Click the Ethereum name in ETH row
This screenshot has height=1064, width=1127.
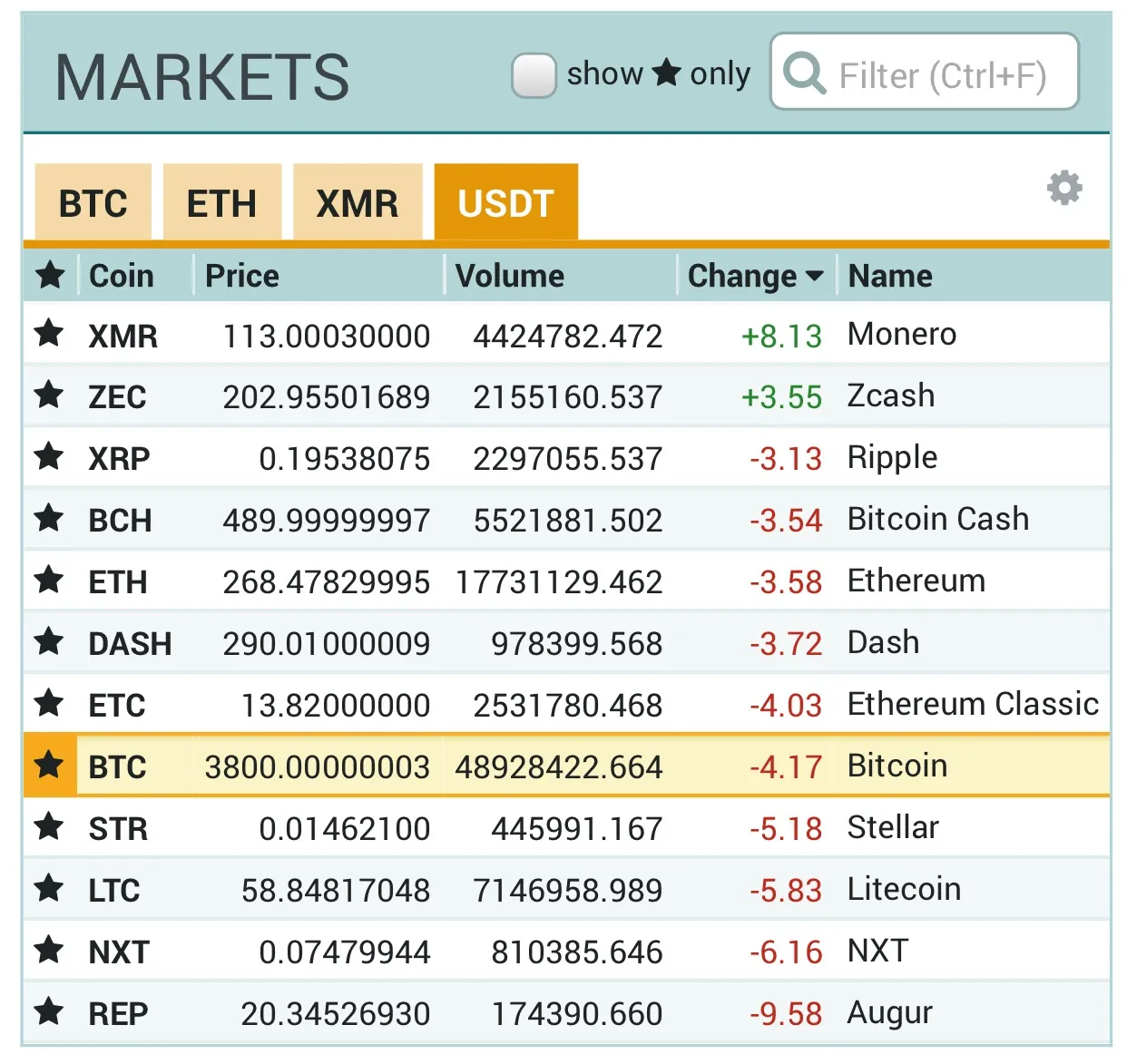[x=916, y=581]
